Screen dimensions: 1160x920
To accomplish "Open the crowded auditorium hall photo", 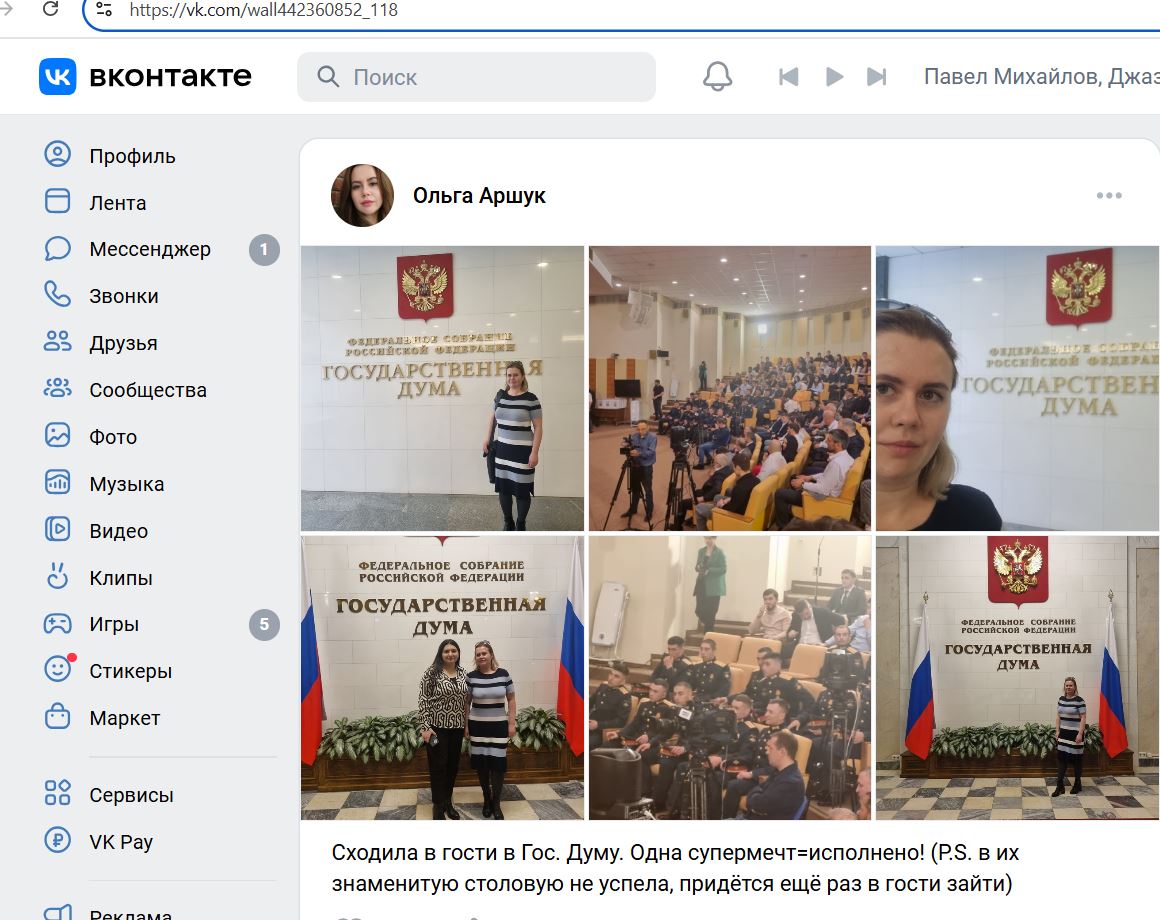I will point(729,388).
